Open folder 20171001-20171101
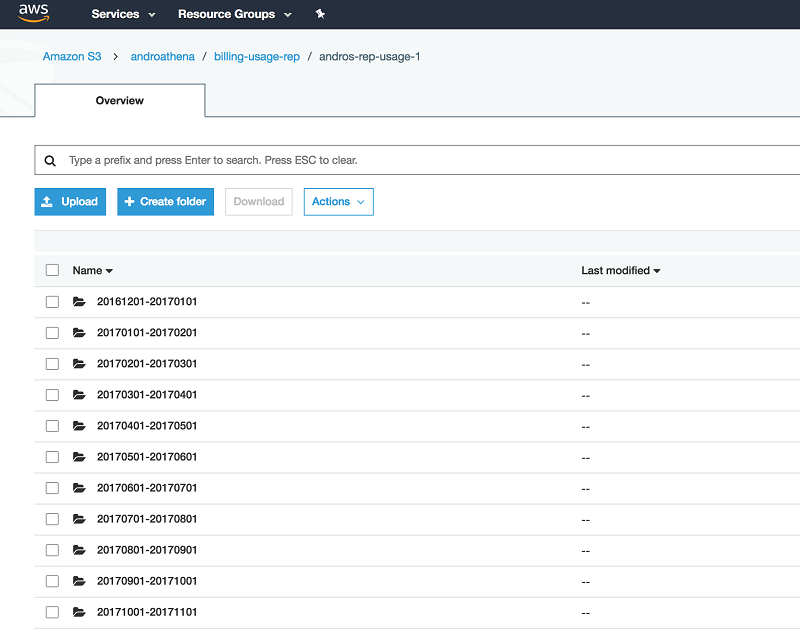 tap(147, 612)
